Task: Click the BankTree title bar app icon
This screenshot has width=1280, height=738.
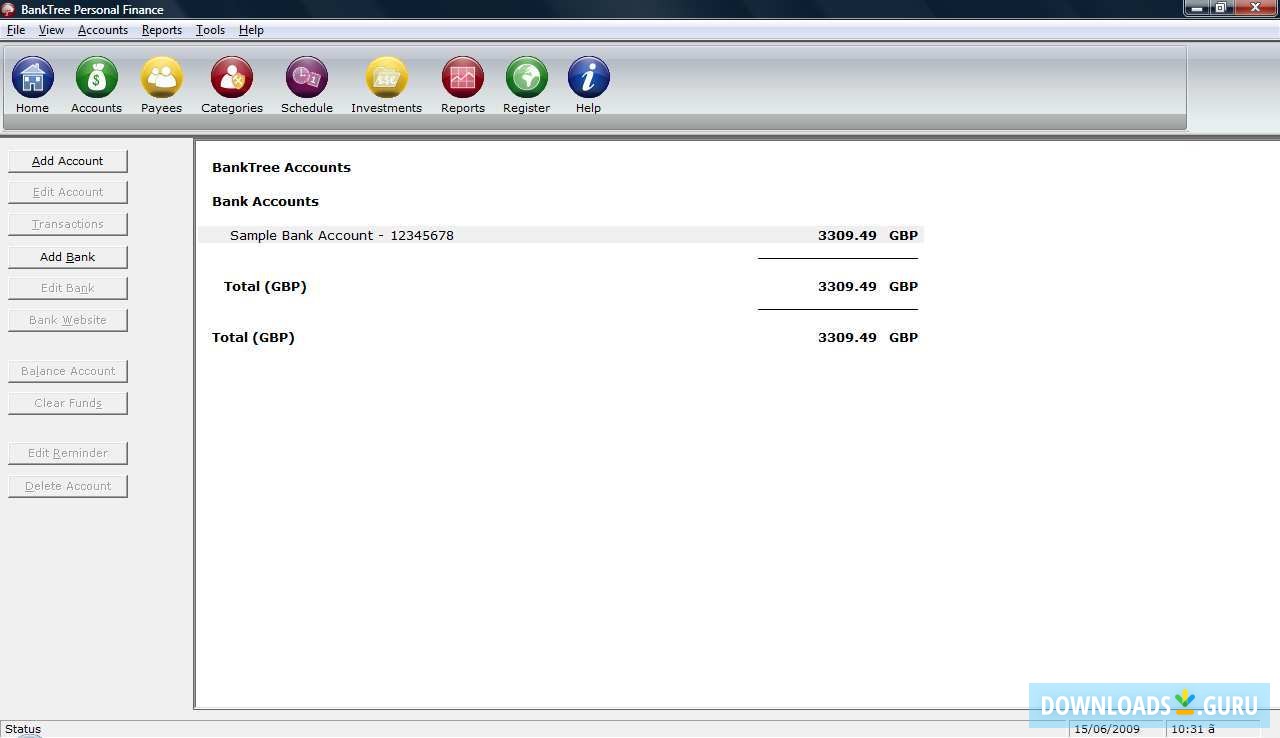Action: [x=8, y=9]
